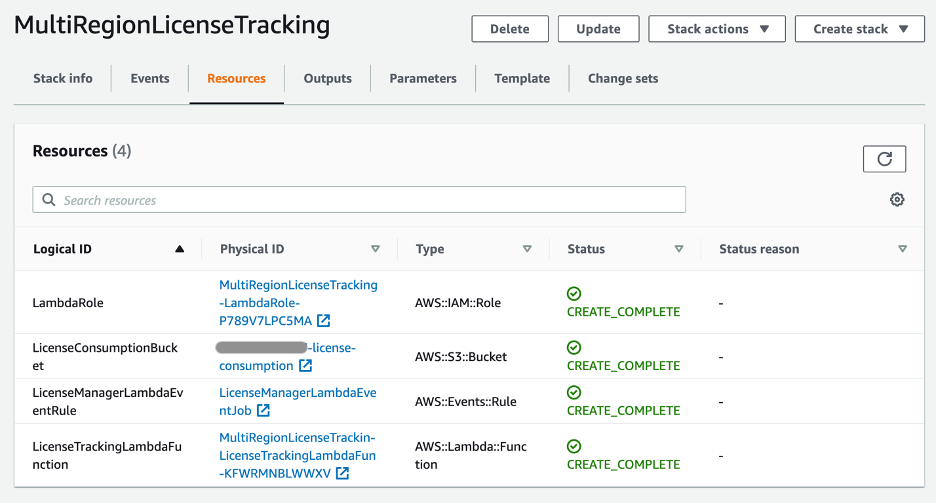
Task: Click the Resources (4) panel heading
Action: (x=82, y=151)
